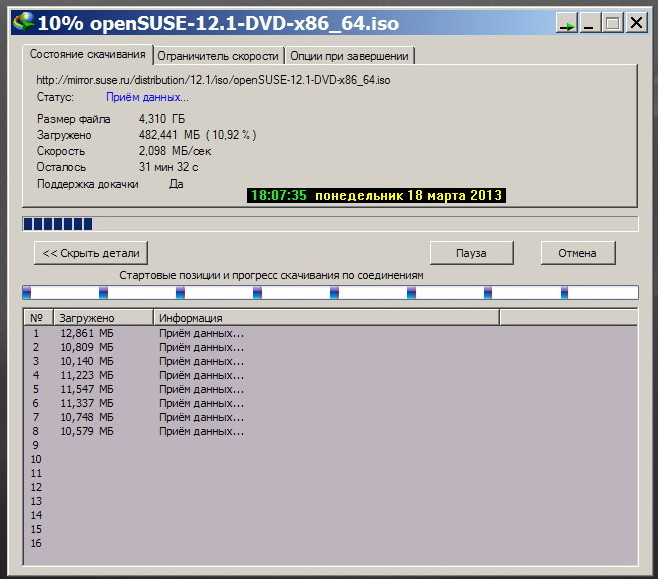
Task: Click the date понедельник 18 марта 2013
Action: click(x=408, y=196)
